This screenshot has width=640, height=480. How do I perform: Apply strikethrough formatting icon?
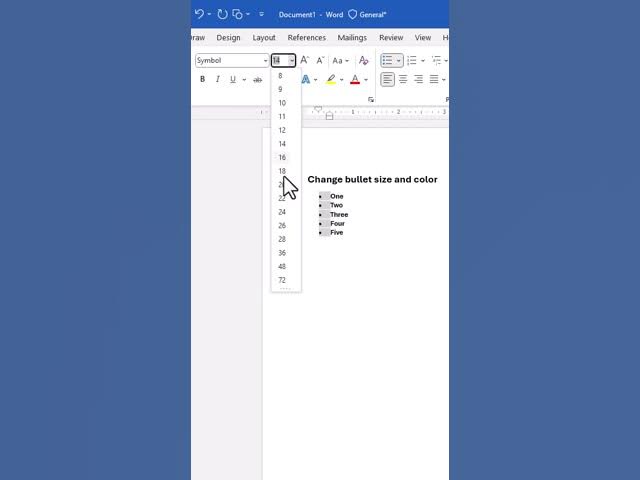click(258, 80)
